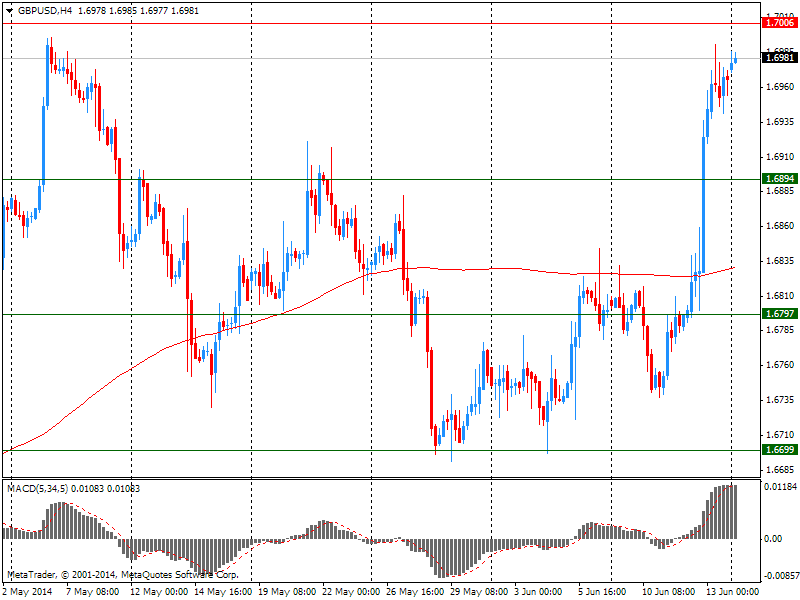Click the green 1.6699 level label
Screen dimensions: 800x600
(780, 450)
